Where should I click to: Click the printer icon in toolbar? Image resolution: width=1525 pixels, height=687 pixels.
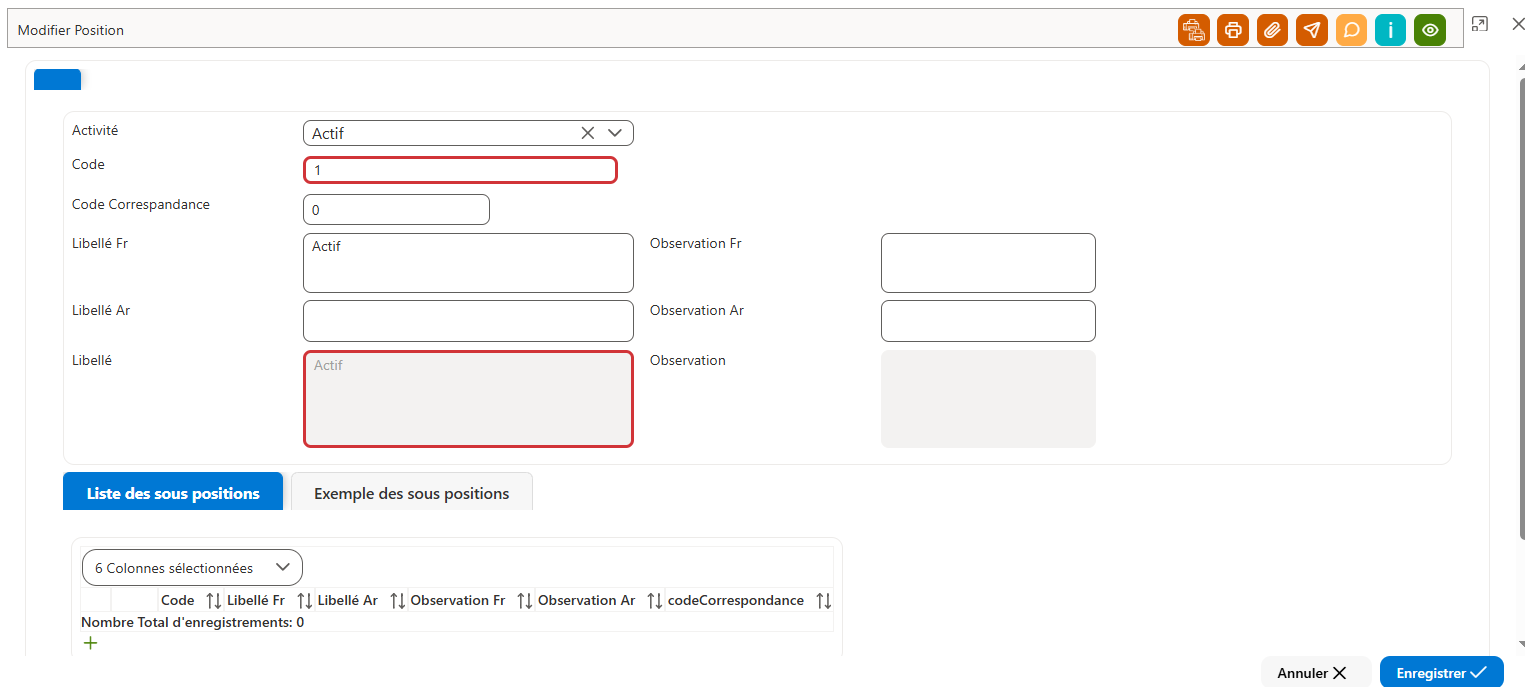[x=1233, y=30]
